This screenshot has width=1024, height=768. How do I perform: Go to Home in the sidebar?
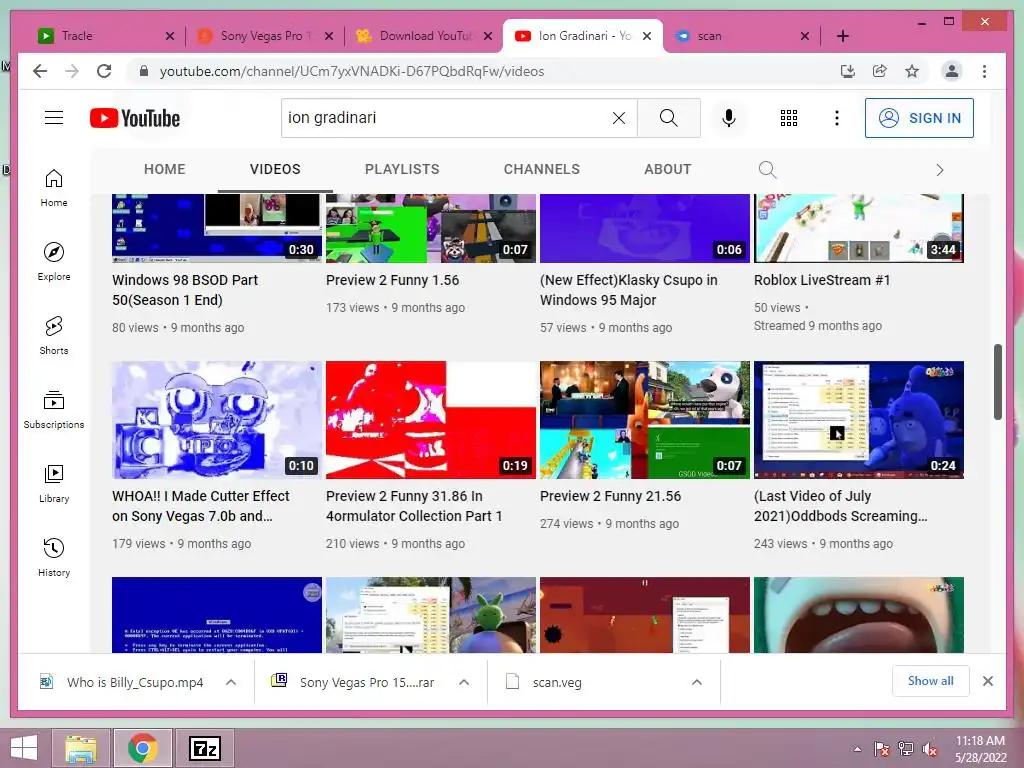[54, 188]
